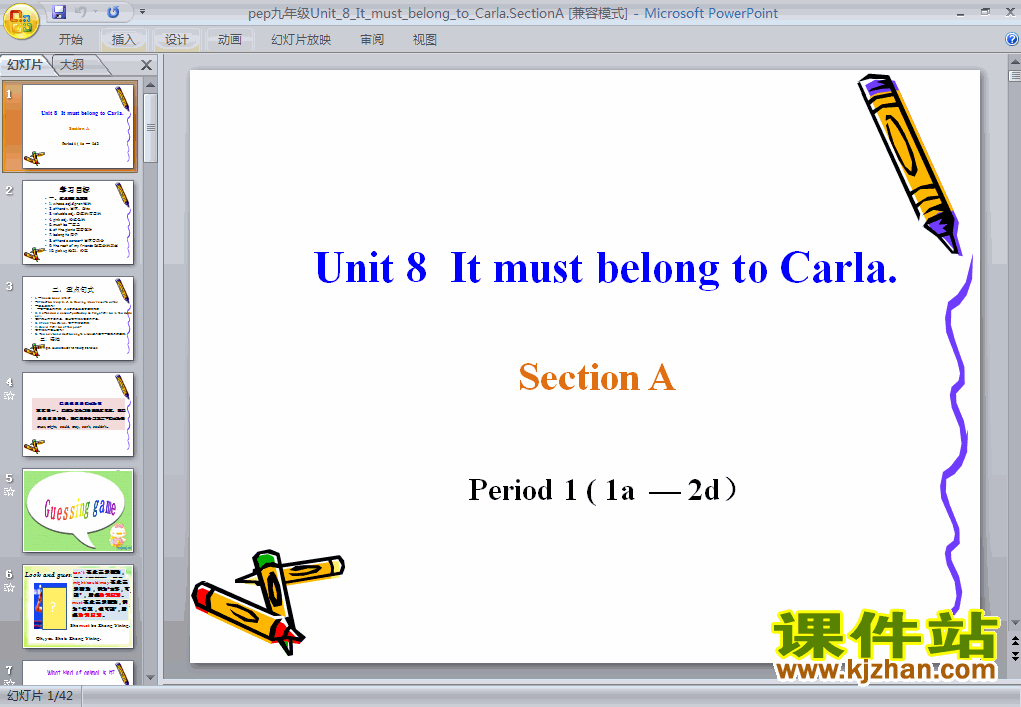The height and width of the screenshot is (707, 1021).
Task: Click thumbnail pane scroll down arrow
Action: [x=150, y=678]
